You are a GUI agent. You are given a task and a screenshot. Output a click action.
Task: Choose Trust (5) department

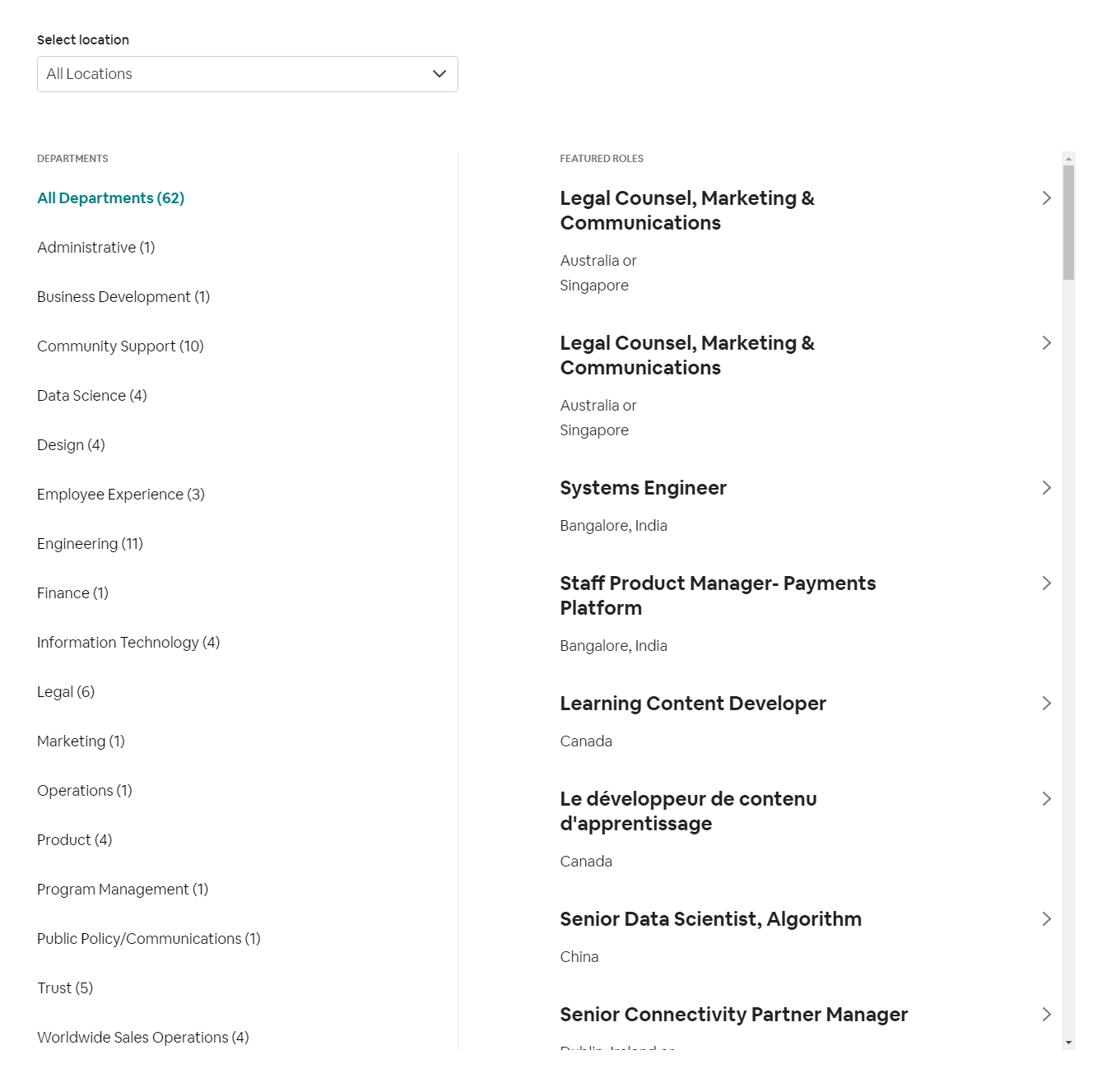[65, 988]
